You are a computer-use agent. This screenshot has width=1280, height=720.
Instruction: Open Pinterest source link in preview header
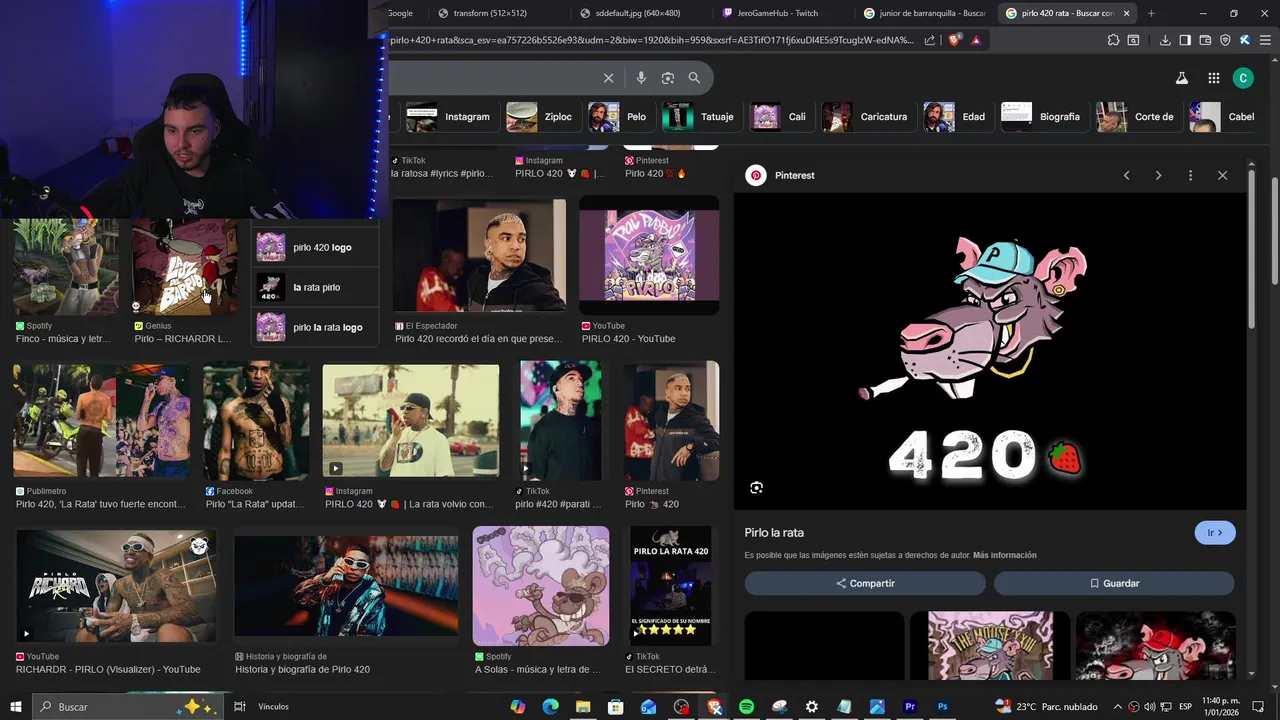[x=781, y=175]
